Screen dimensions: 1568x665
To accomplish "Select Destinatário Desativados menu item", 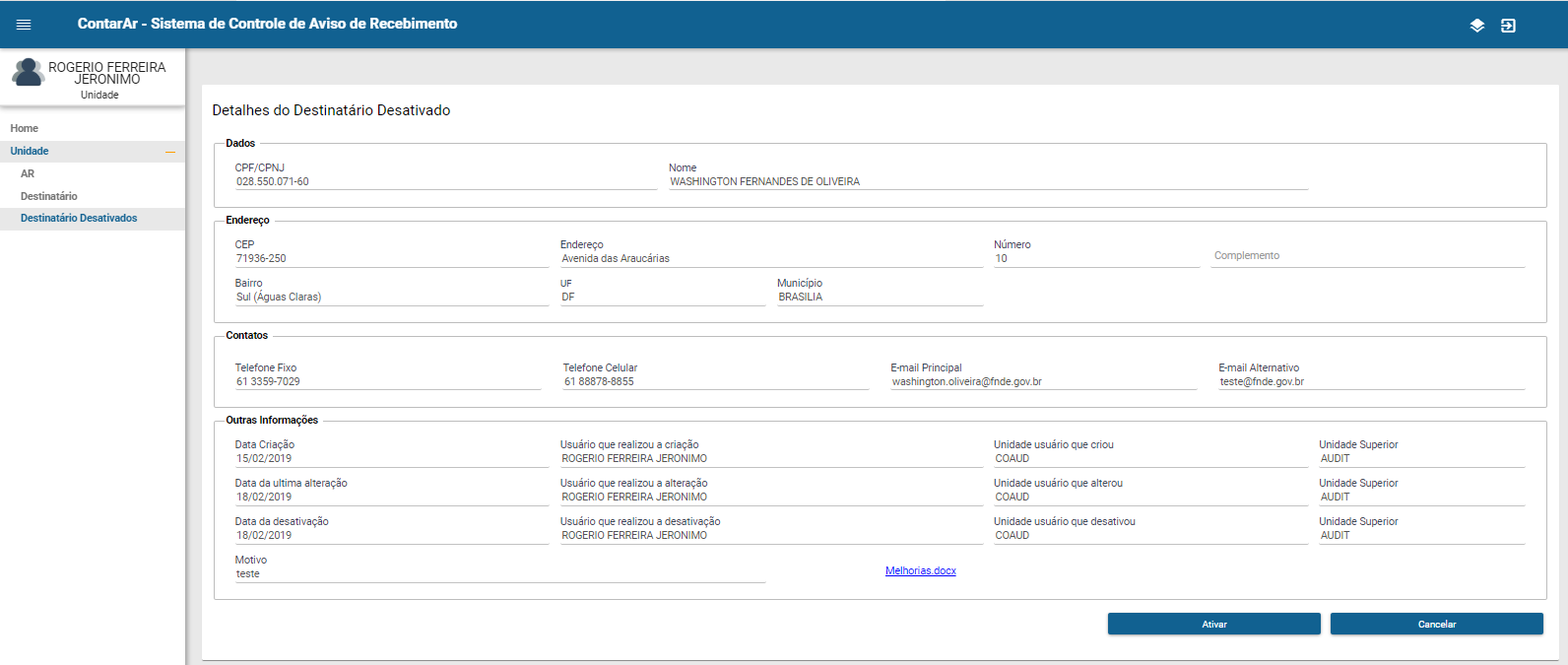I will [79, 218].
